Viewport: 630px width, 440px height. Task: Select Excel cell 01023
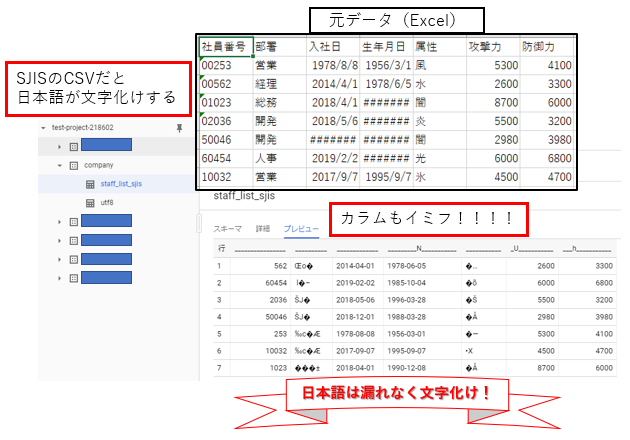point(226,102)
